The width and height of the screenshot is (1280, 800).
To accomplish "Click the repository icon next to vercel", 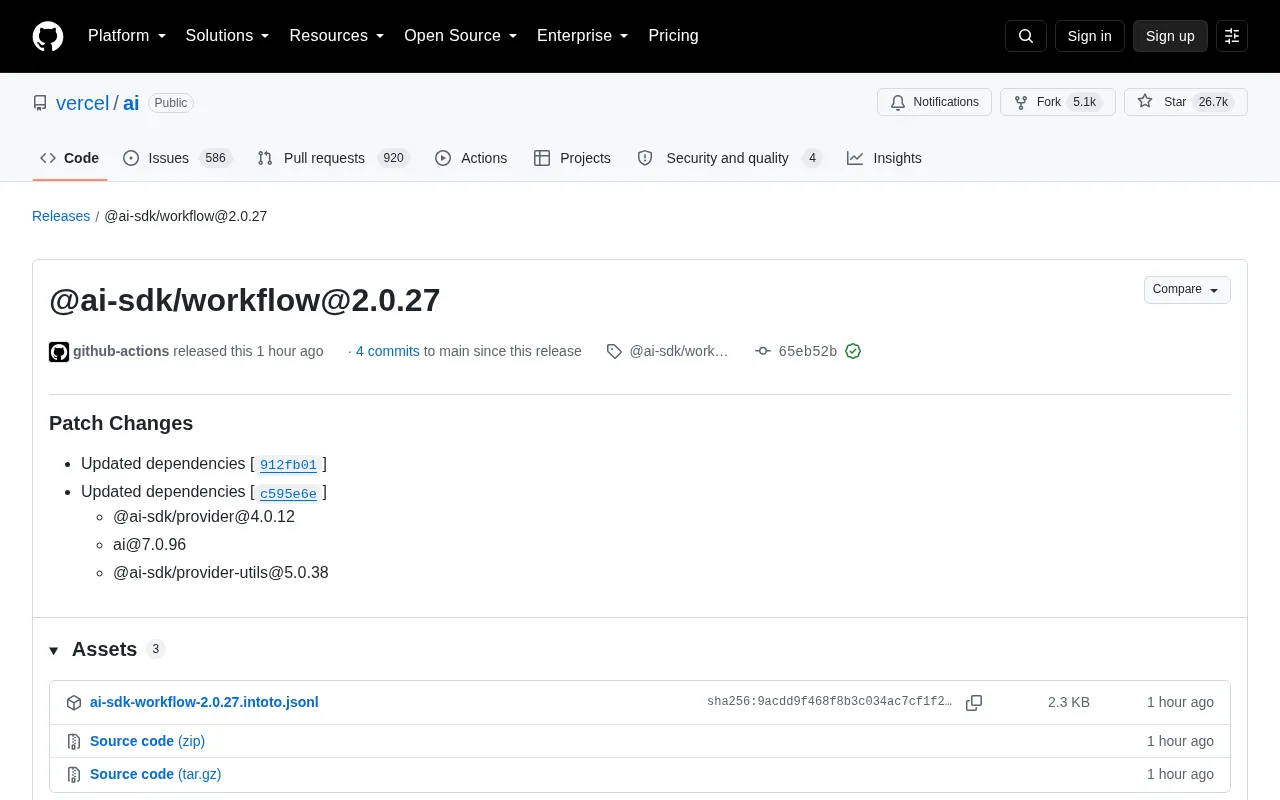I will 40,103.
